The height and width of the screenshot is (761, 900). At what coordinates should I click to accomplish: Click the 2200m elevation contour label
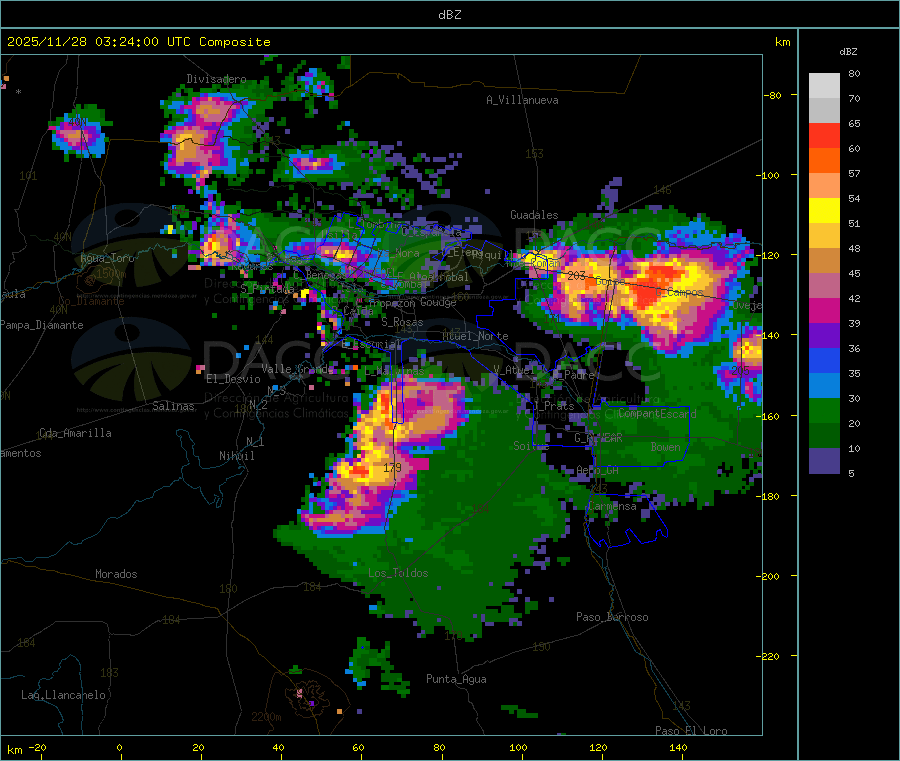pos(266,717)
